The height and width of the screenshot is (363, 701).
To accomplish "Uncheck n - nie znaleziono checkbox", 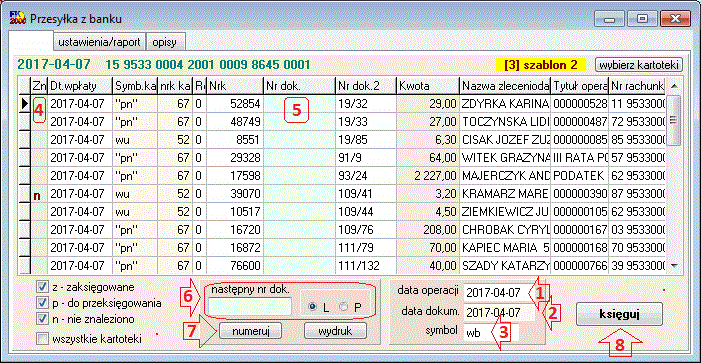I will 42,319.
